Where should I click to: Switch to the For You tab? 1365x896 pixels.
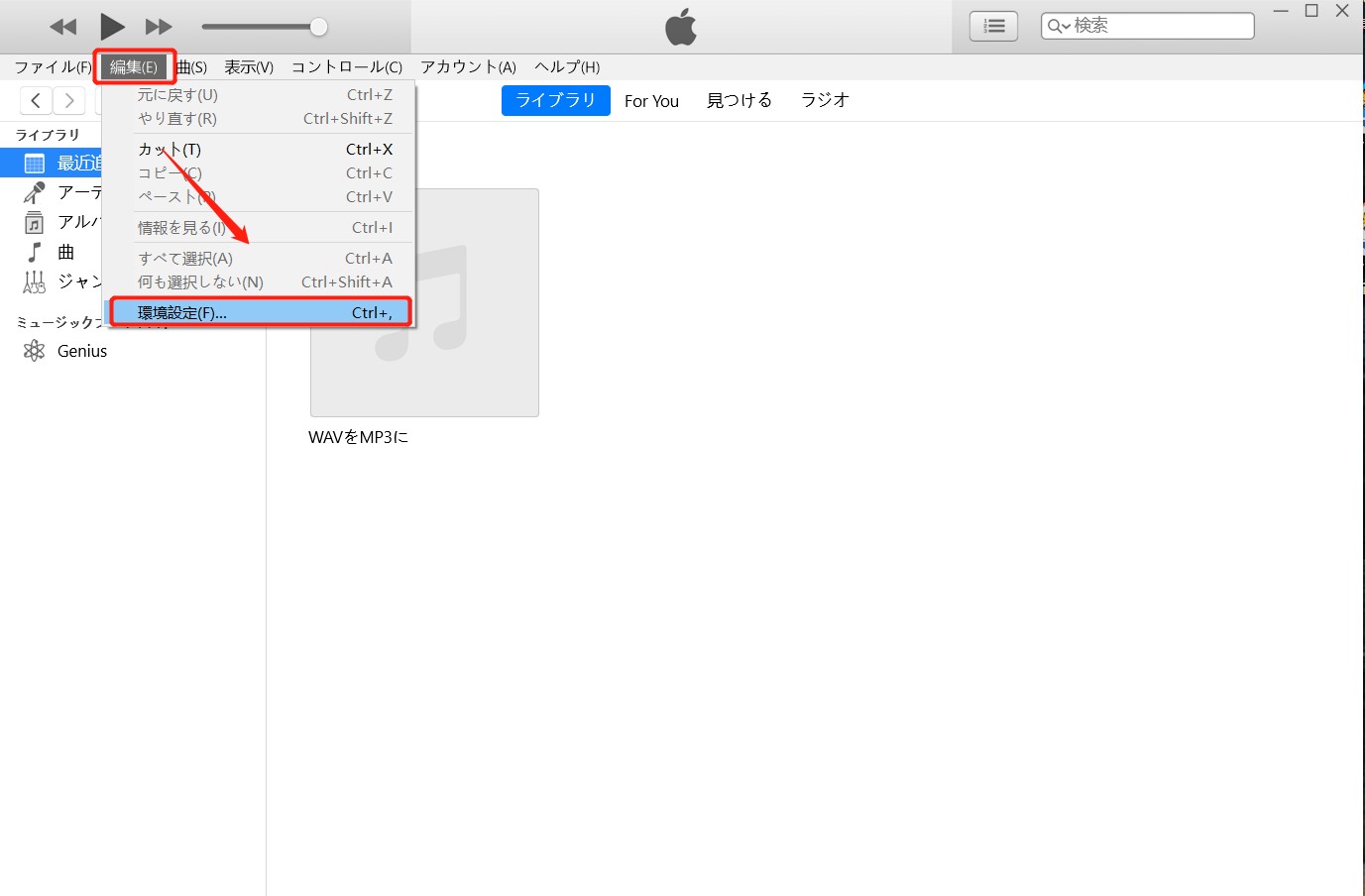point(651,101)
